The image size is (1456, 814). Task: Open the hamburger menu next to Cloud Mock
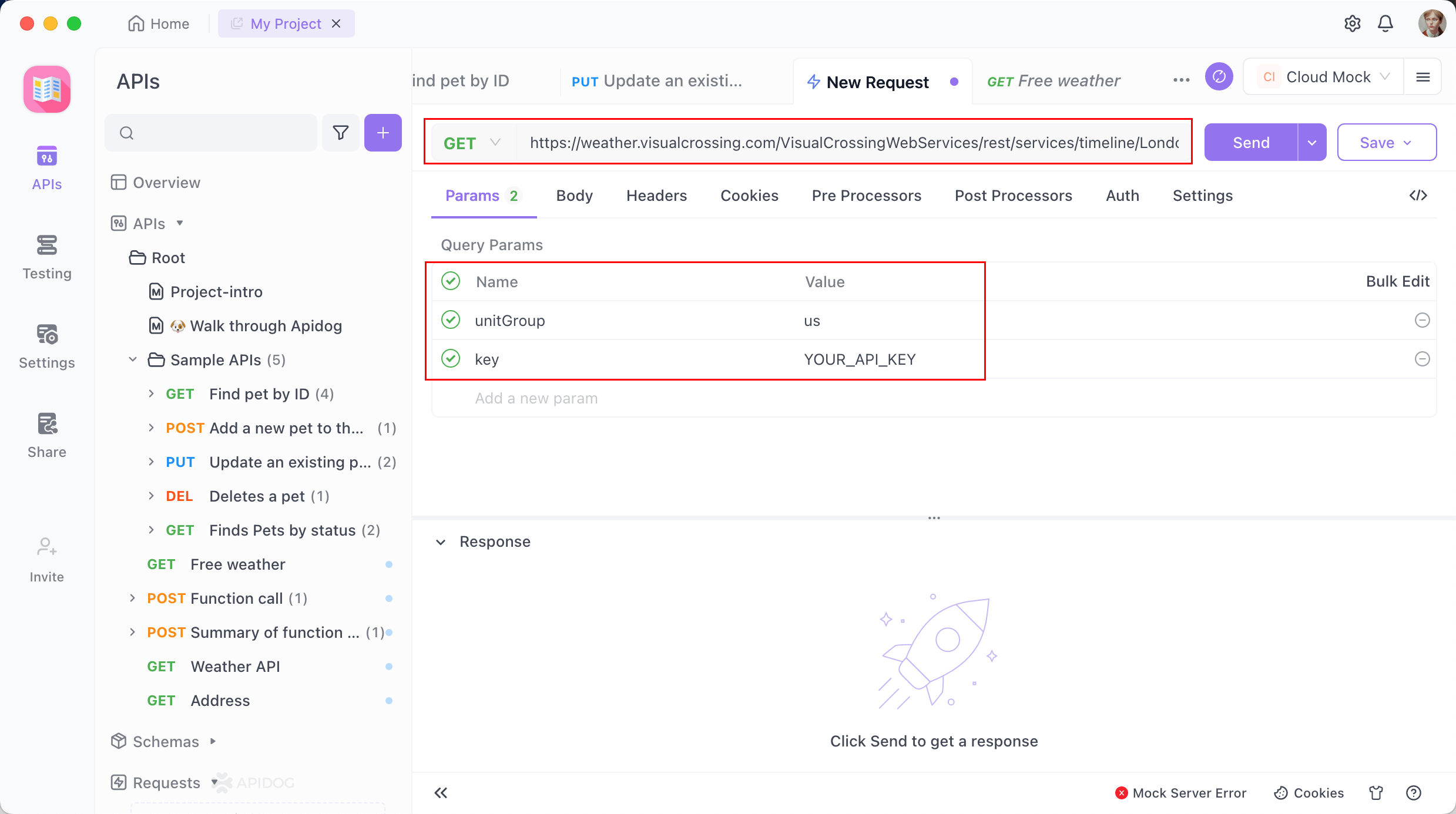point(1423,77)
